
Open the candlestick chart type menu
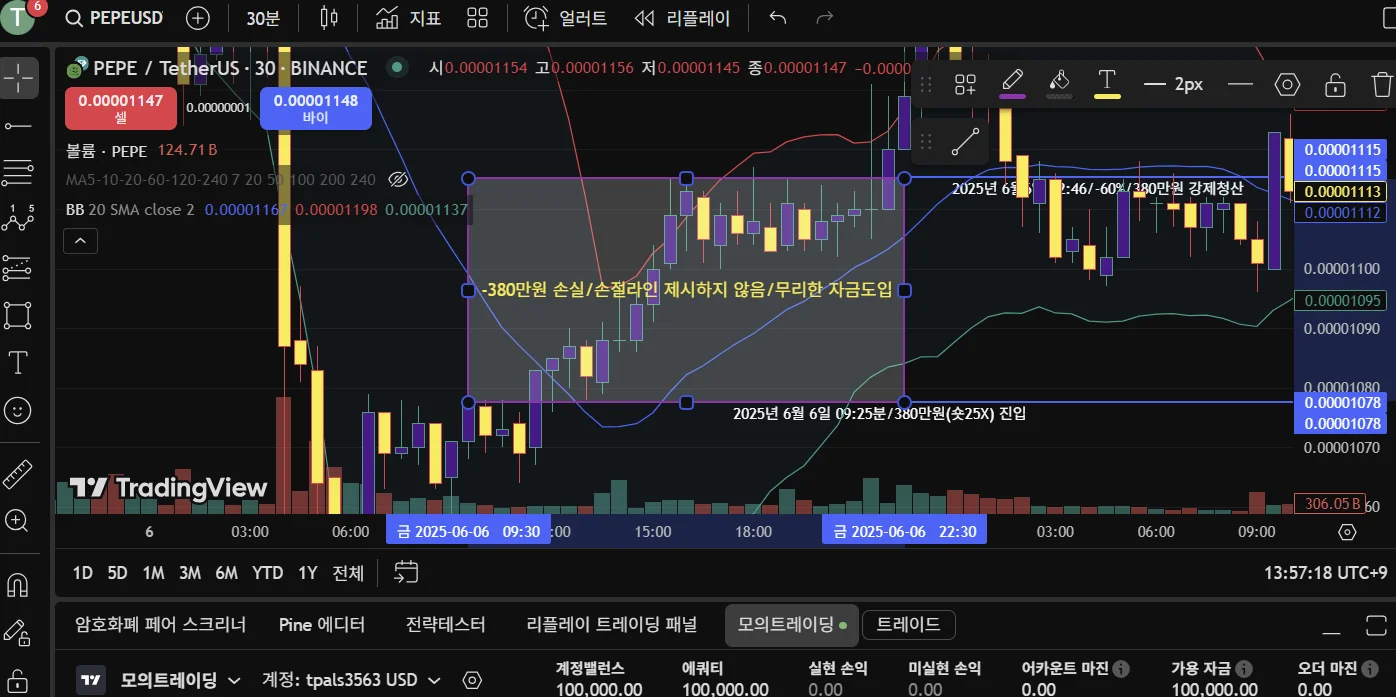pos(329,18)
